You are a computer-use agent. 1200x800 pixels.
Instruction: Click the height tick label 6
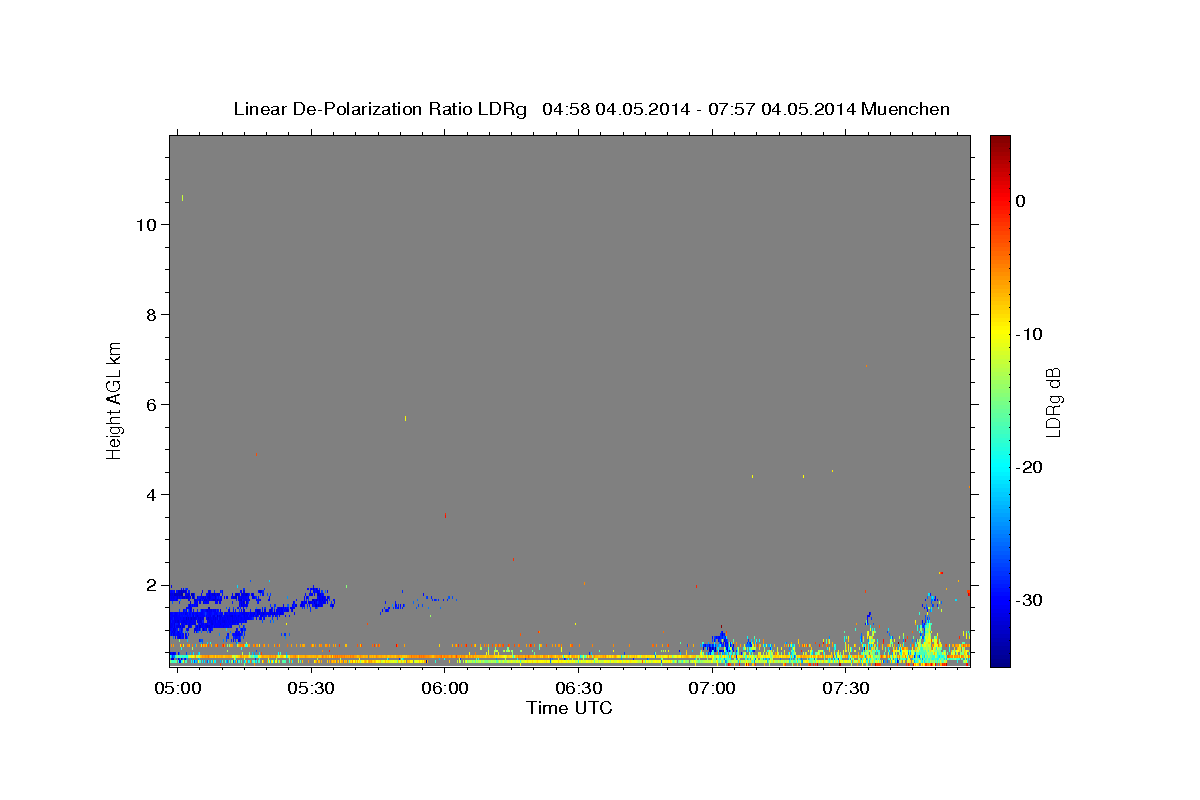pyautogui.click(x=152, y=405)
